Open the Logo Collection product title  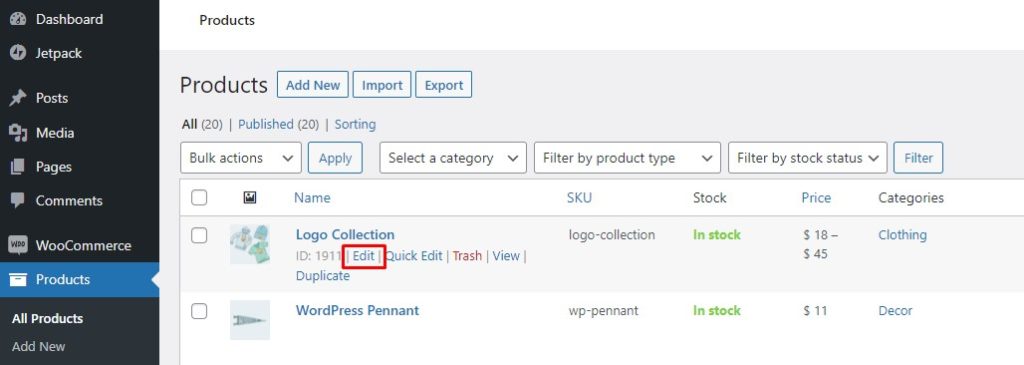click(x=345, y=234)
